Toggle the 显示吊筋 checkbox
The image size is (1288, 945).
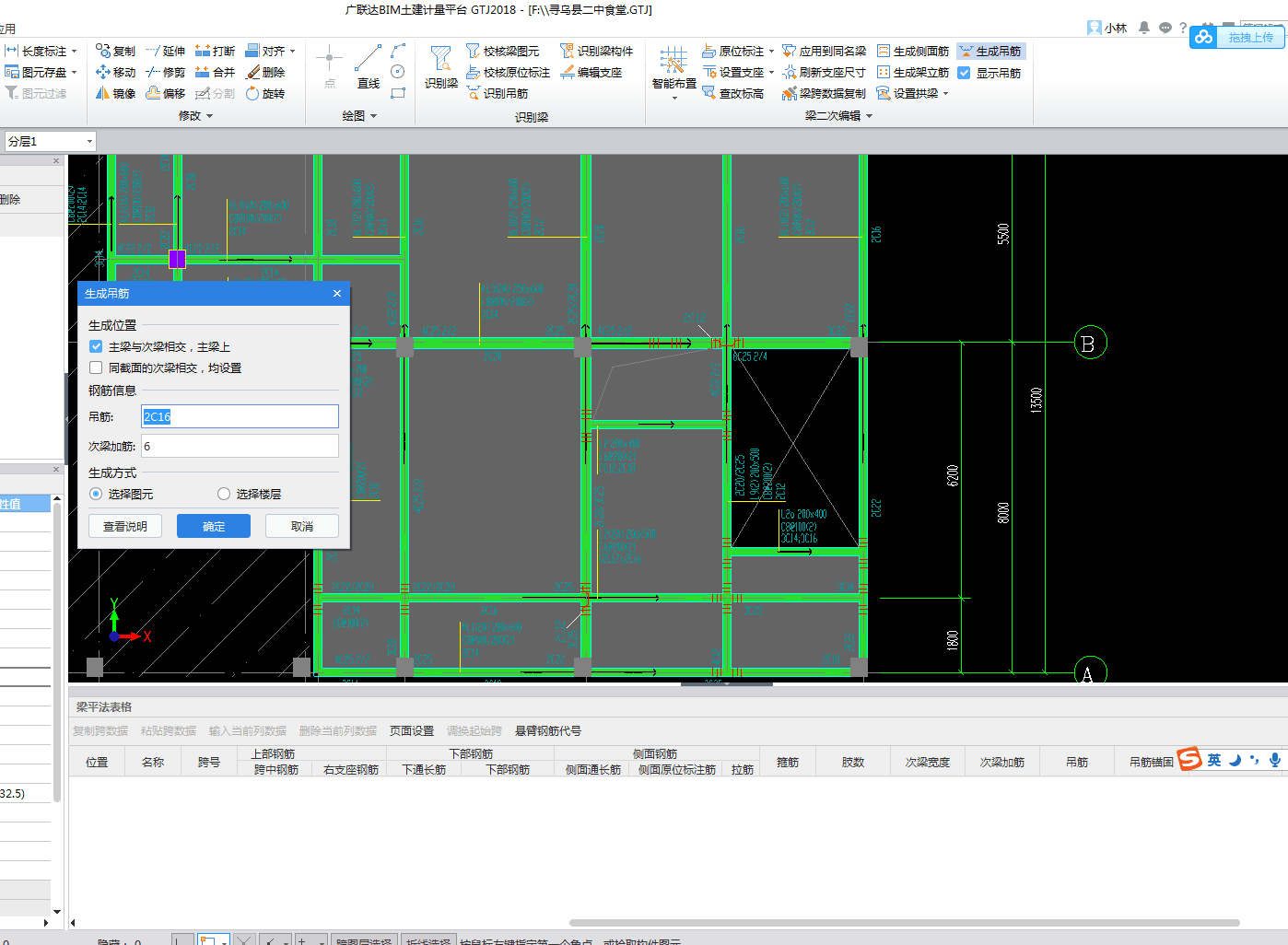coord(964,73)
